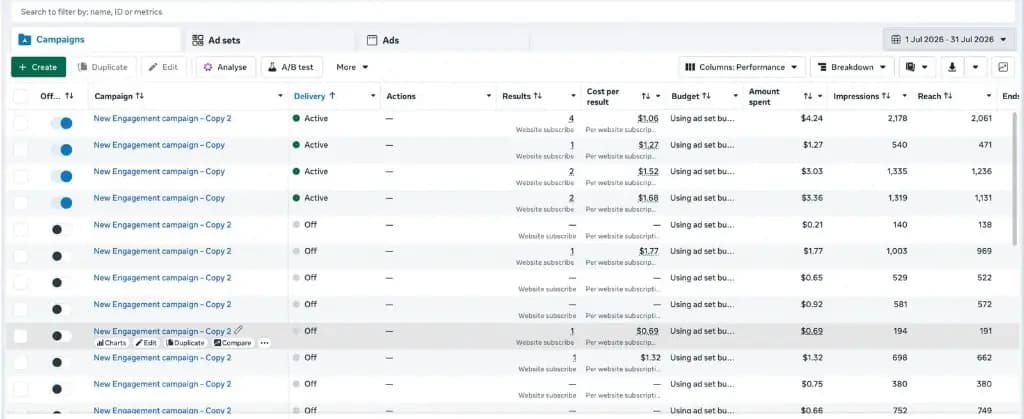Click the toolbar Duplicate button

coord(103,67)
